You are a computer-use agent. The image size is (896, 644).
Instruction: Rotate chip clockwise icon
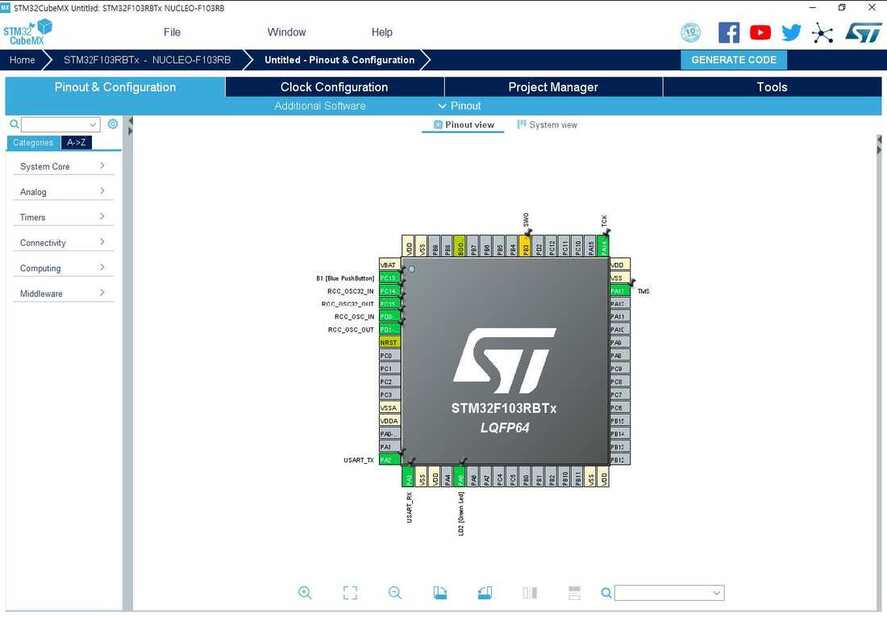point(440,593)
